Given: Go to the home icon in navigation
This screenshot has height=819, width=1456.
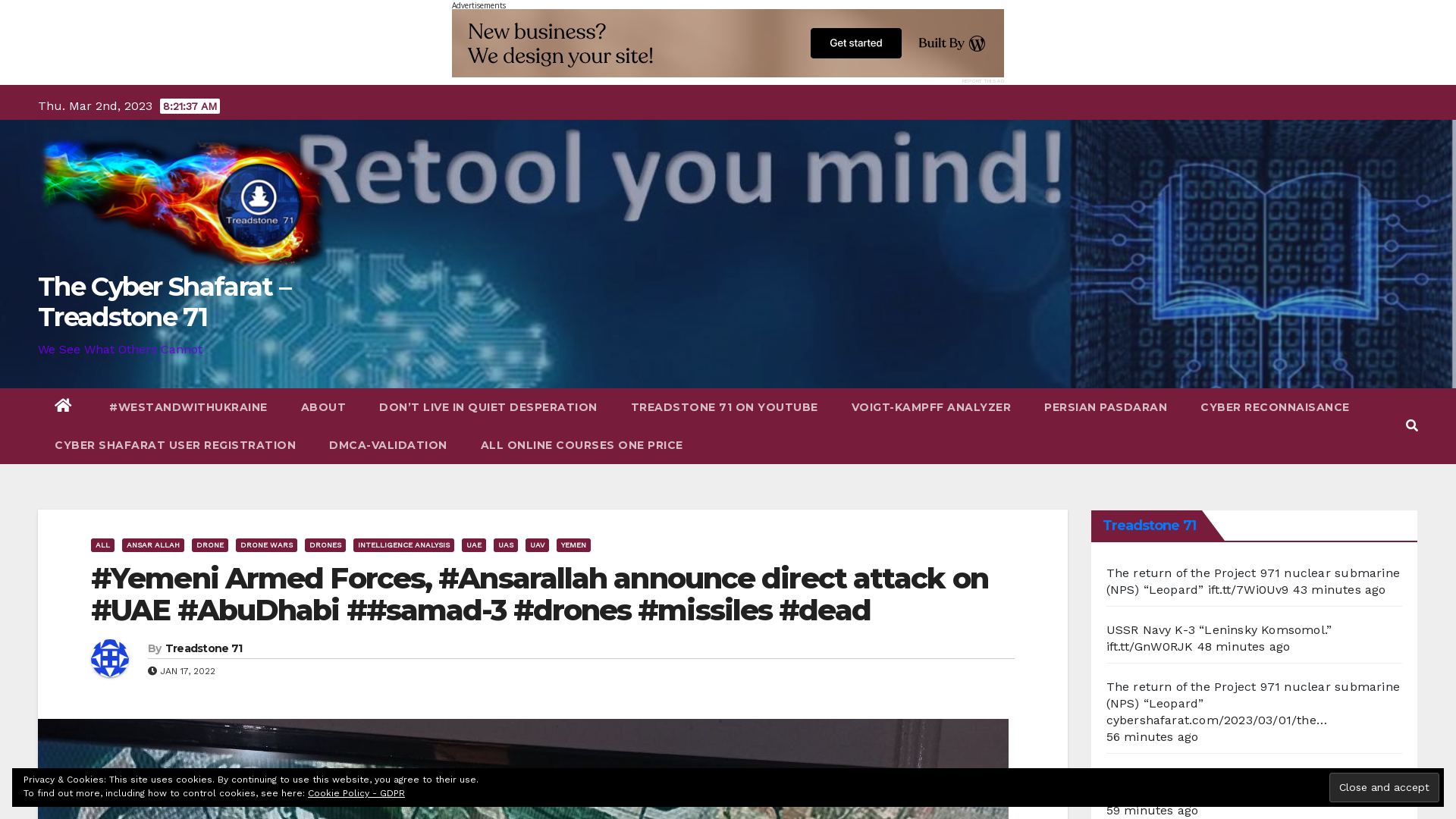Looking at the screenshot, I should (63, 406).
